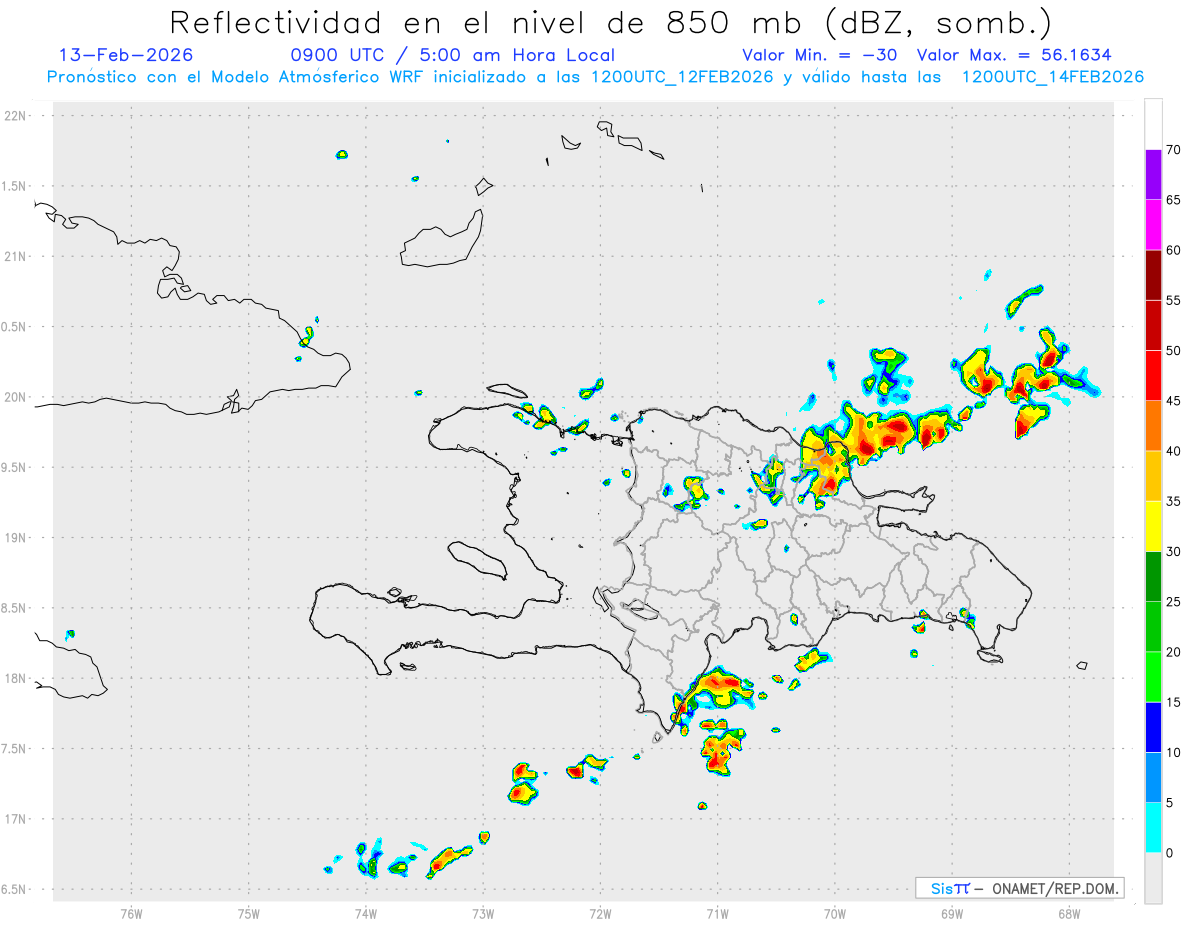
Task: Click longitude axis label '73W'
Action: 483,913
